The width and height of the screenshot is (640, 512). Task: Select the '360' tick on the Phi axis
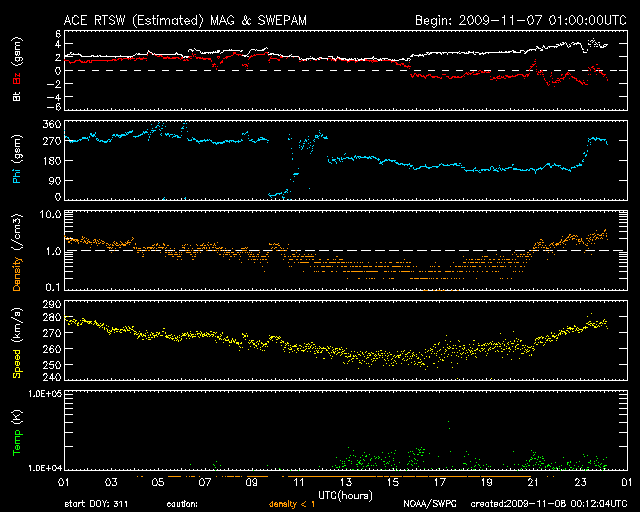pos(52,125)
